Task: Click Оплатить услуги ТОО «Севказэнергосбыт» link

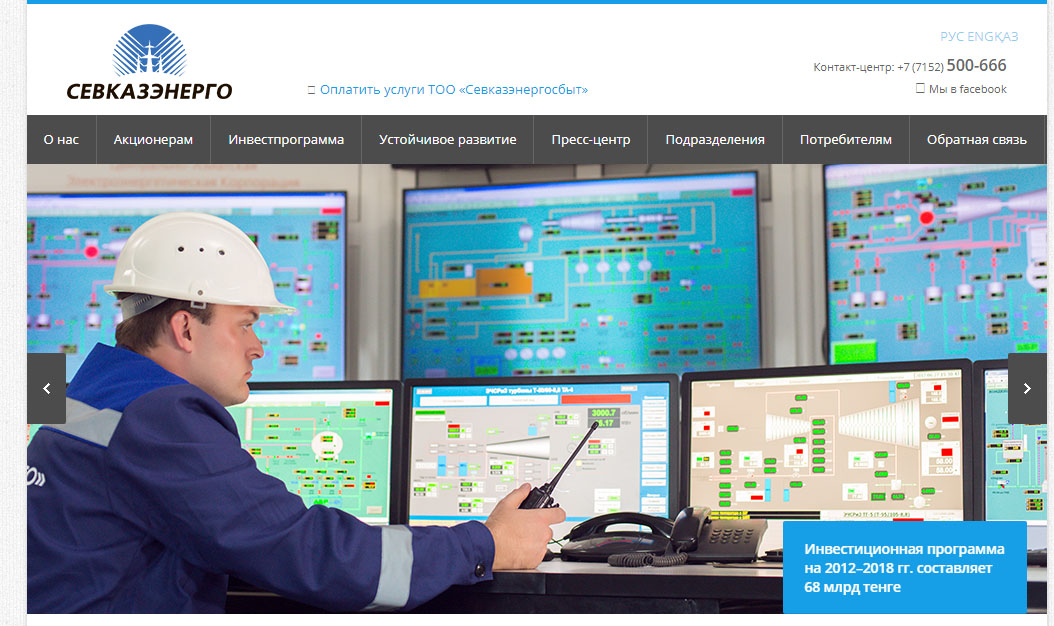Action: tap(454, 90)
